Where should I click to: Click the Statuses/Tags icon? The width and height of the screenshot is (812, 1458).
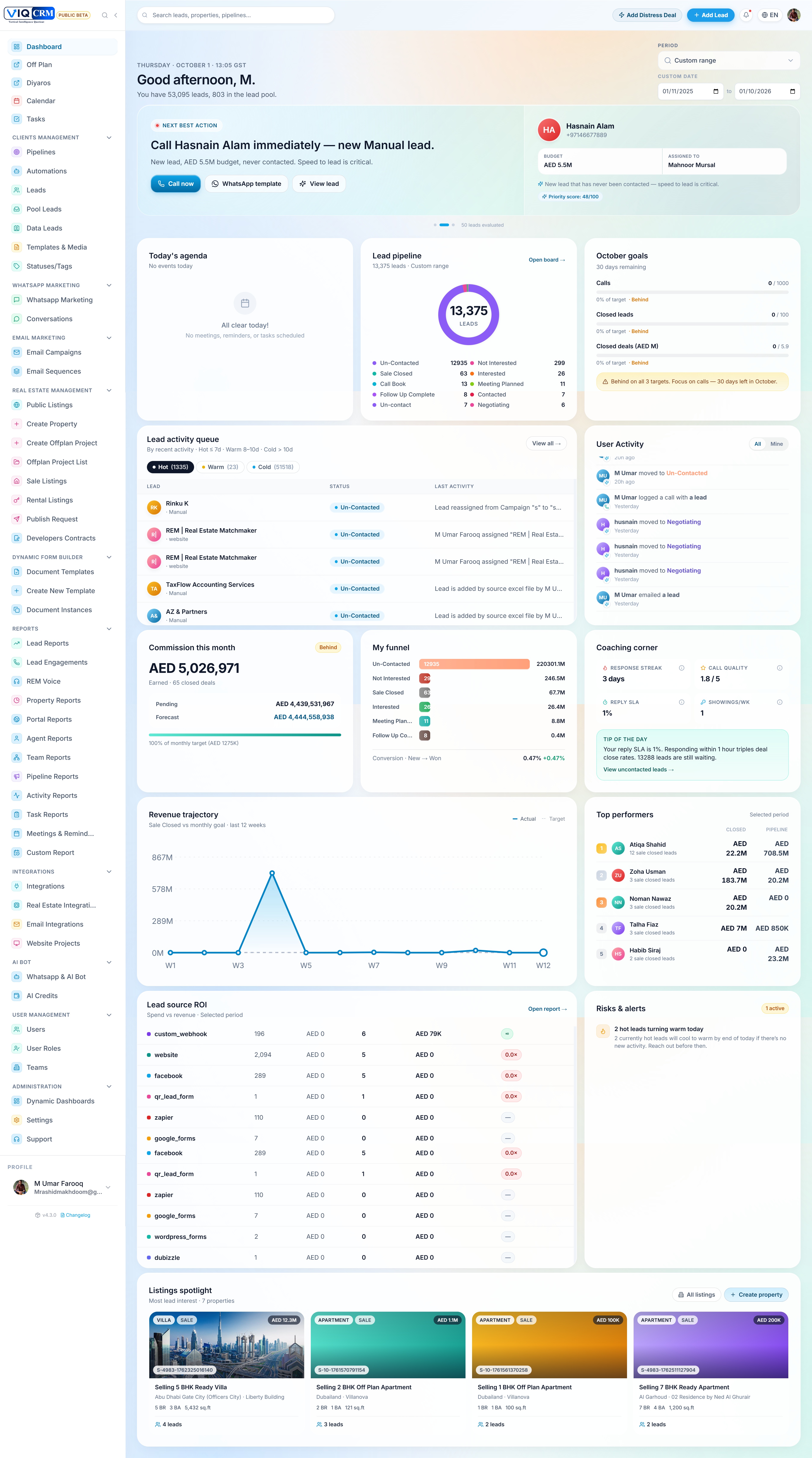click(x=16, y=266)
